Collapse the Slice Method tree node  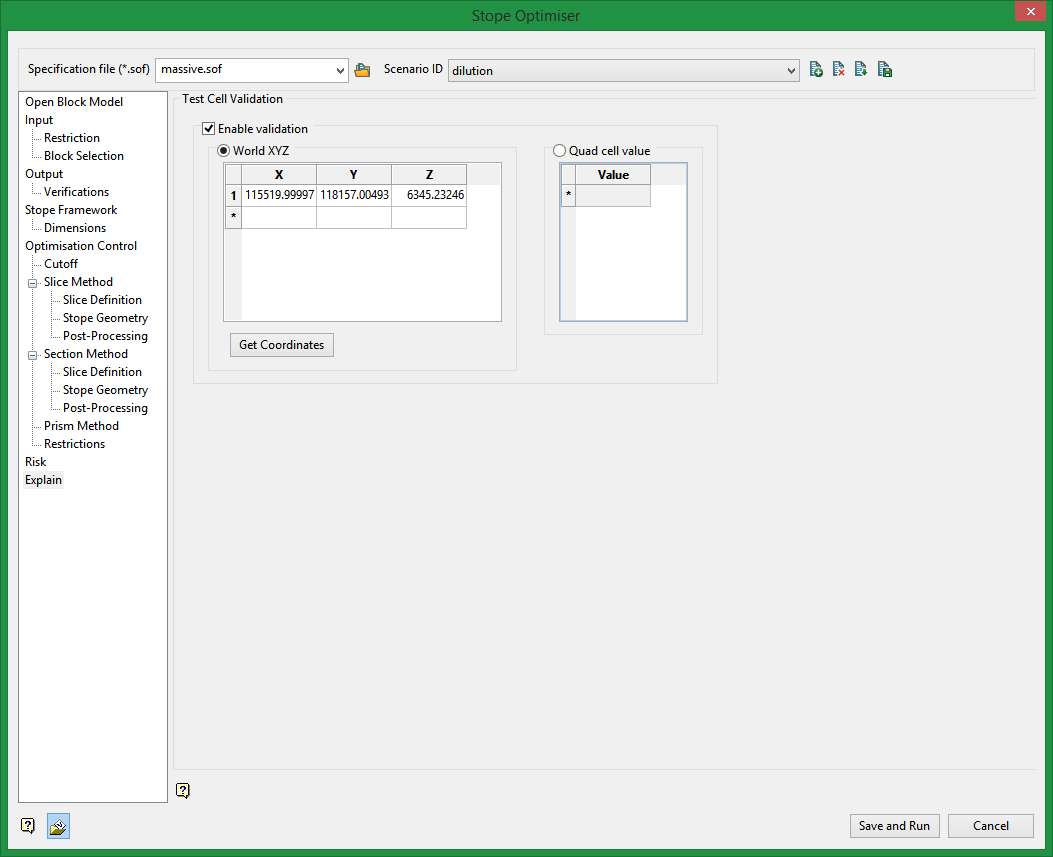pyautogui.click(x=33, y=283)
